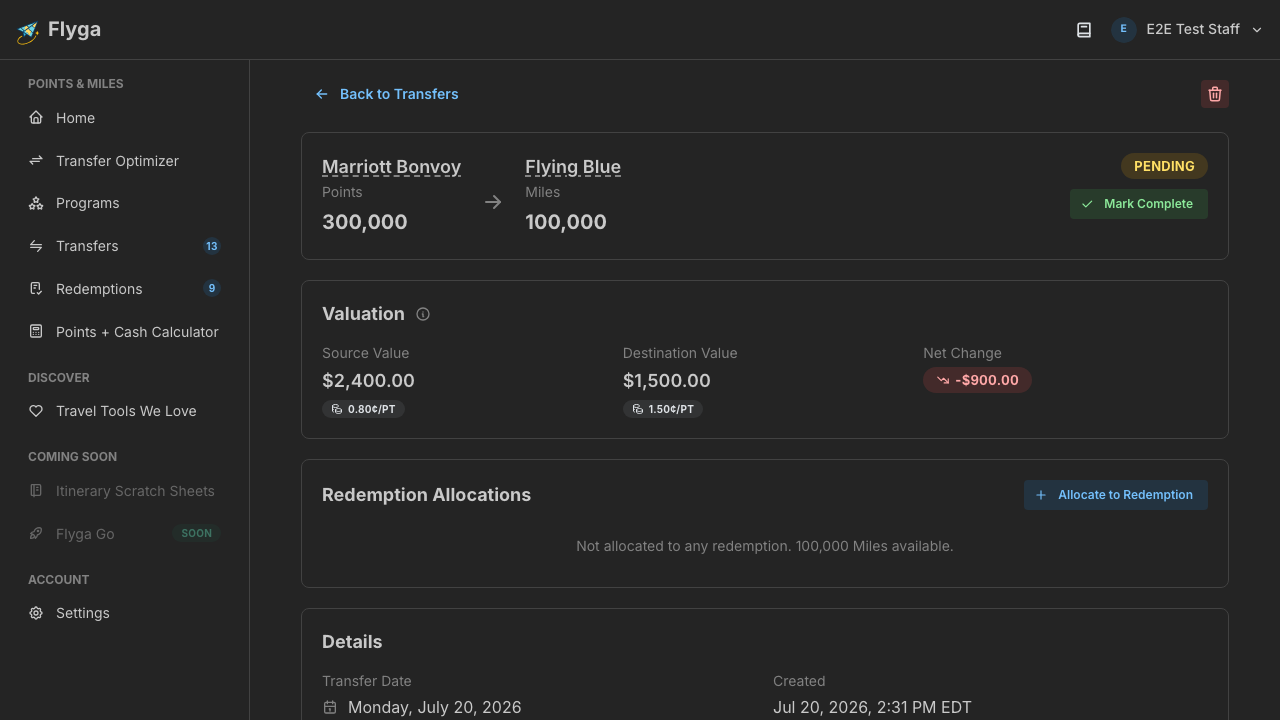The width and height of the screenshot is (1280, 720).
Task: Click the arrow between source and destination programs
Action: point(493,202)
